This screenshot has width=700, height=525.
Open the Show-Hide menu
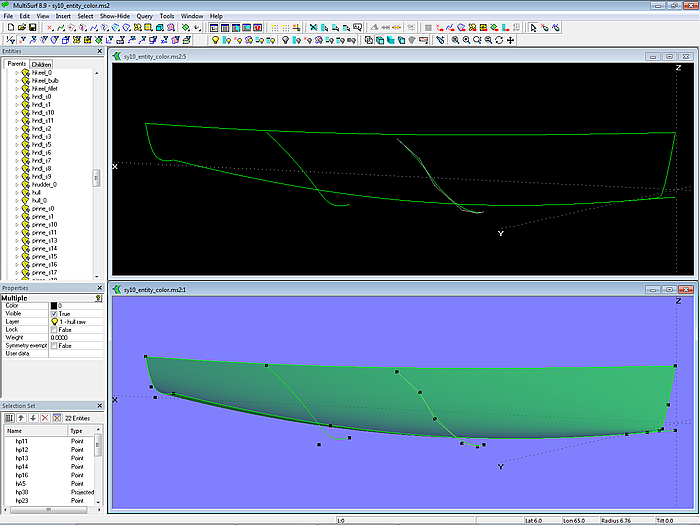(114, 16)
